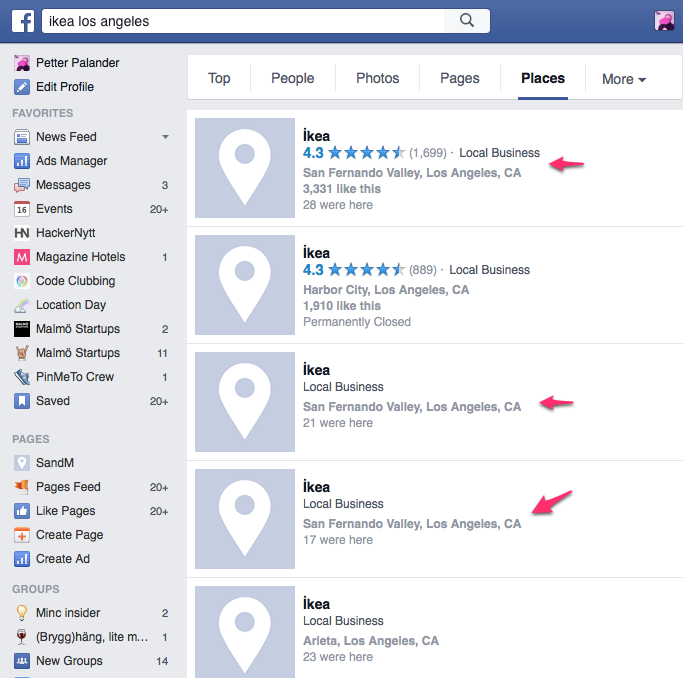
Task: Click New Groups count 14
Action: pos(162,661)
